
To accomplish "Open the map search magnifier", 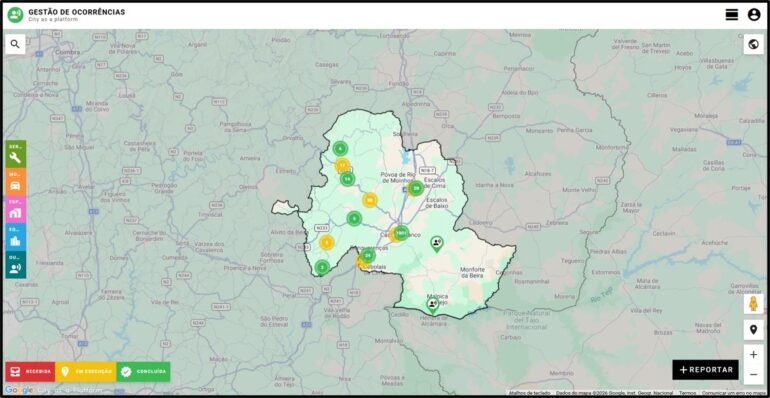I will [x=15, y=44].
